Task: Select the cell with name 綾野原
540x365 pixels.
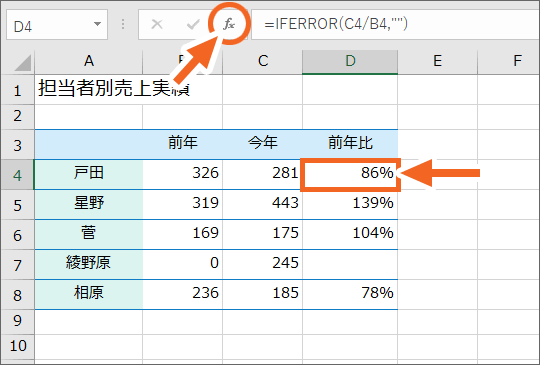Action: tap(89, 265)
